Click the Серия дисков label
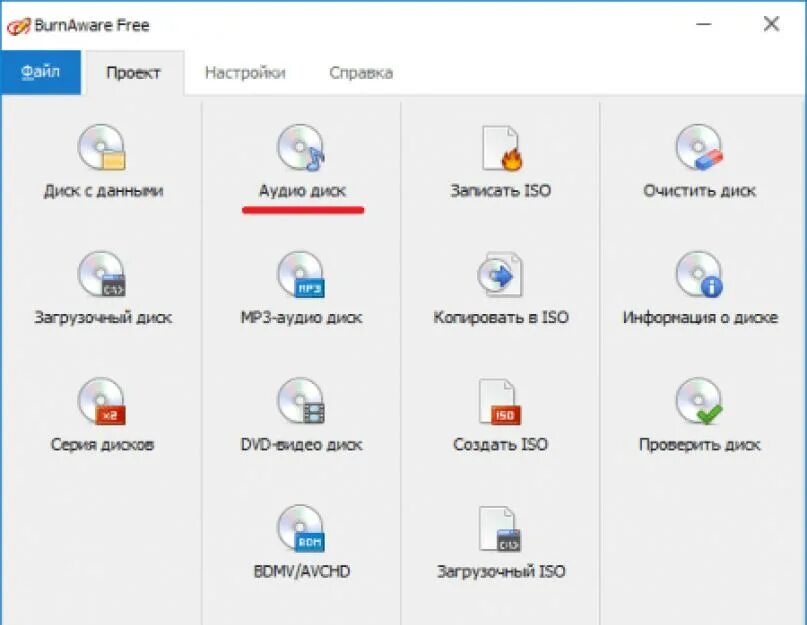The width and height of the screenshot is (807, 625). point(102,445)
